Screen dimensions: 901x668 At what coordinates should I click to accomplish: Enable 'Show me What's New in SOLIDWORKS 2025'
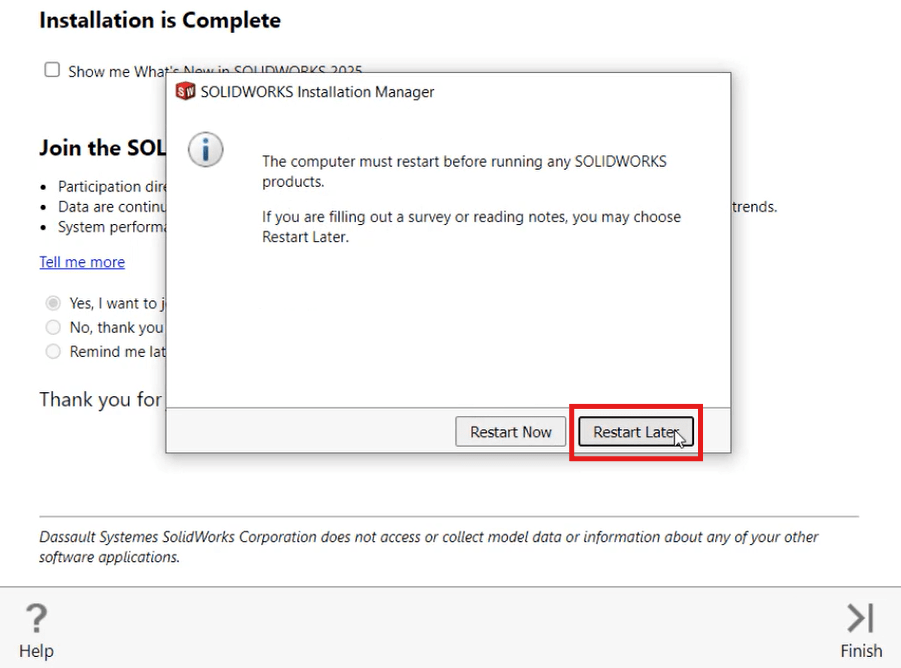pos(51,70)
